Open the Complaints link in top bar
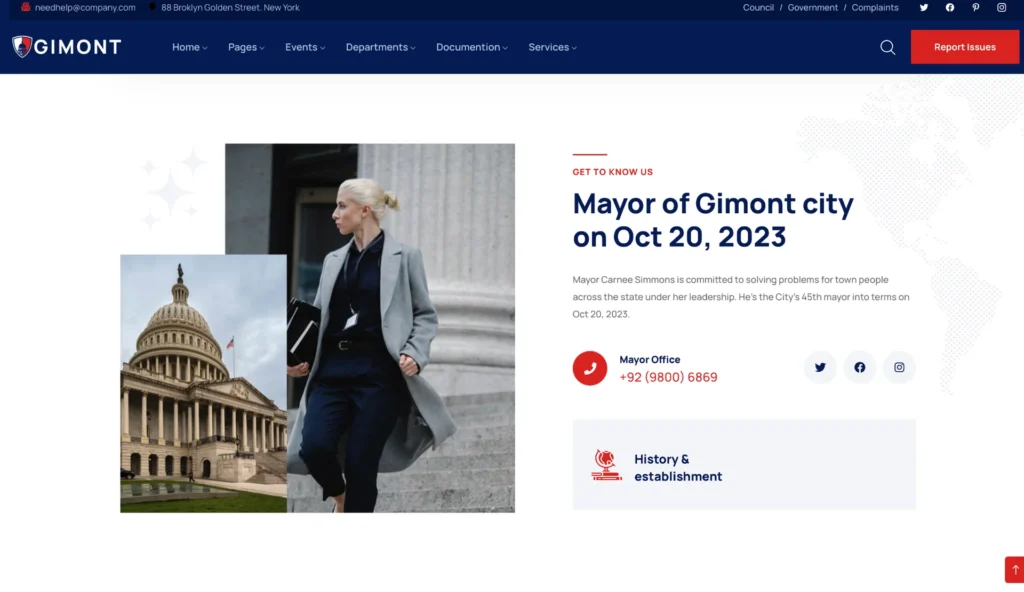The width and height of the screenshot is (1024, 592). click(874, 8)
